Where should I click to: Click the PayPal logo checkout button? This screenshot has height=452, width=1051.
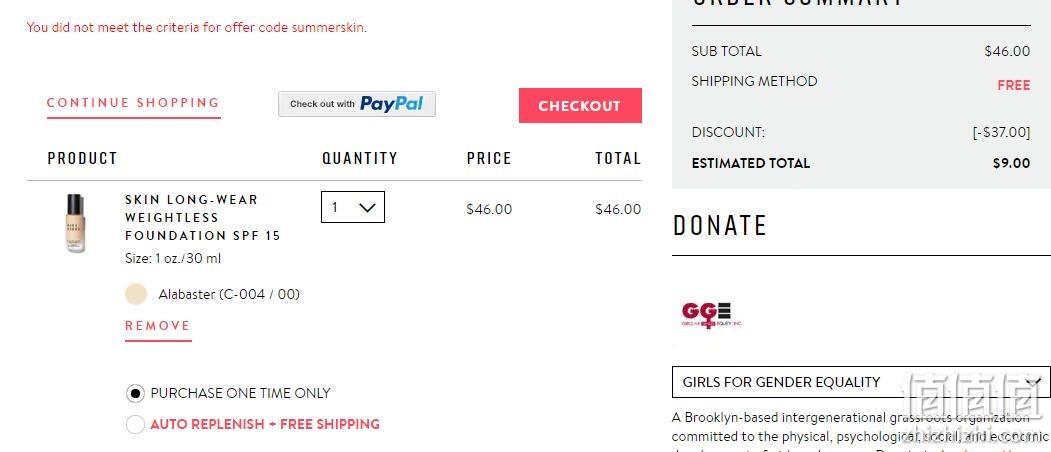coord(357,104)
